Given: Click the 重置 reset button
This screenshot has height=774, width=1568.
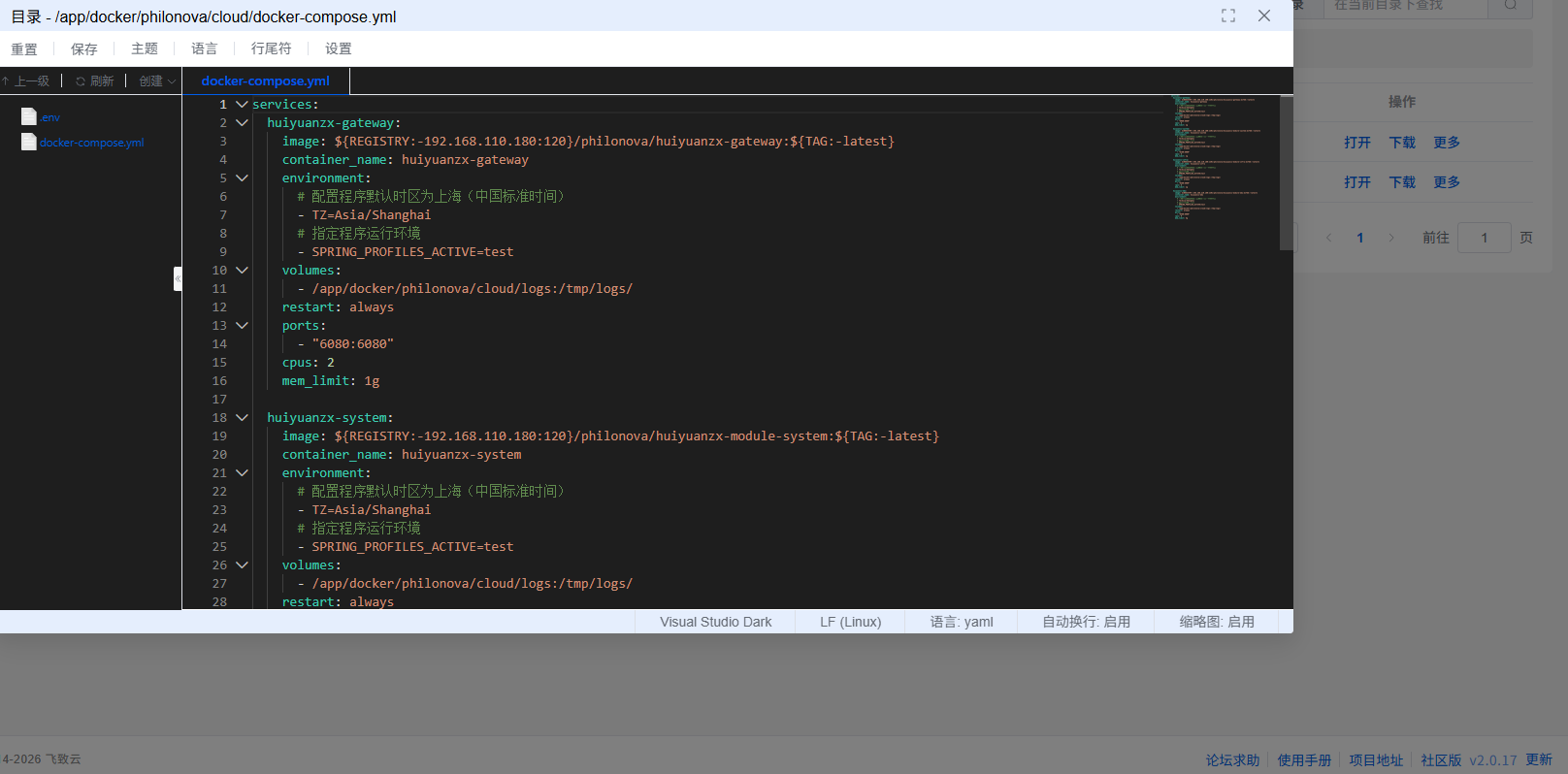Looking at the screenshot, I should 24,48.
